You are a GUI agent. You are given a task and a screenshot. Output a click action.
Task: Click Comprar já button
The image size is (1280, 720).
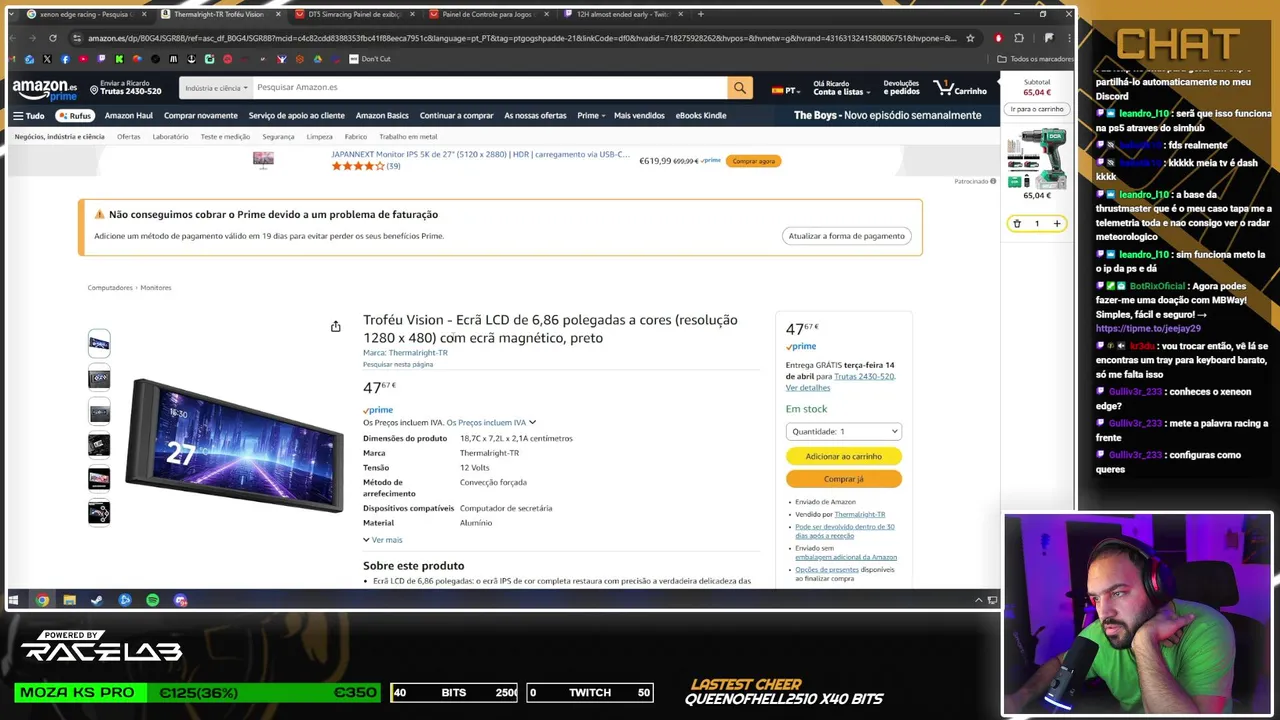843,479
